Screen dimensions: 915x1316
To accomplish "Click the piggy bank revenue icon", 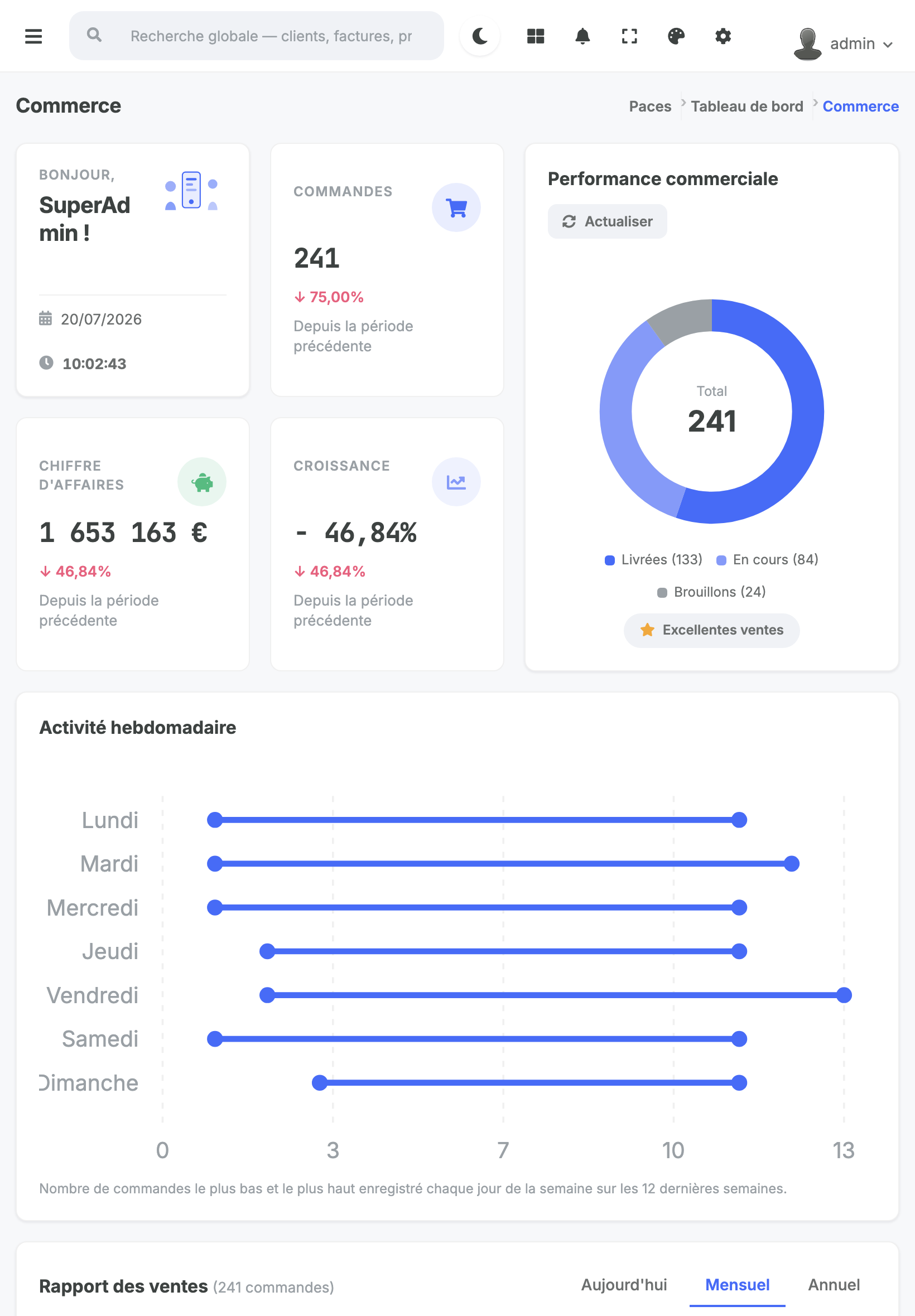I will point(202,482).
